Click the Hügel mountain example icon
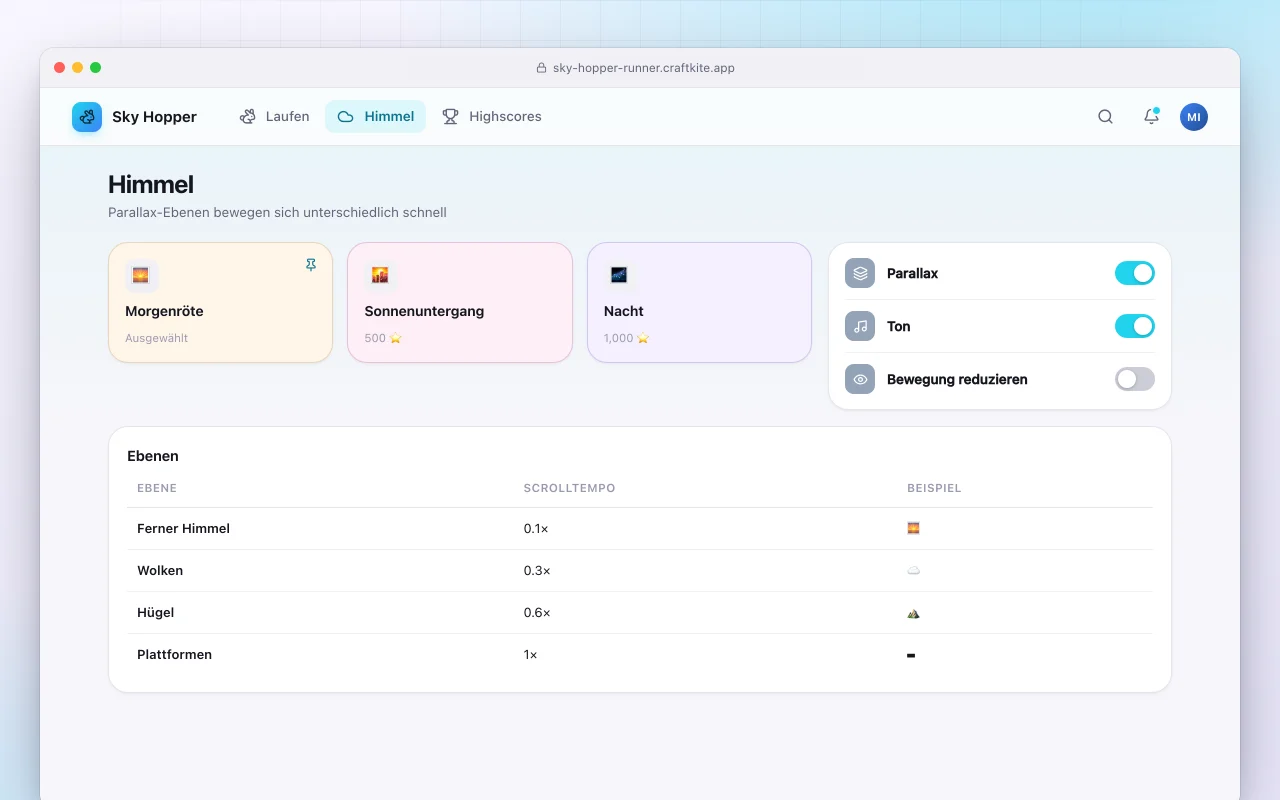Screen dimensions: 1280x800 [913, 612]
